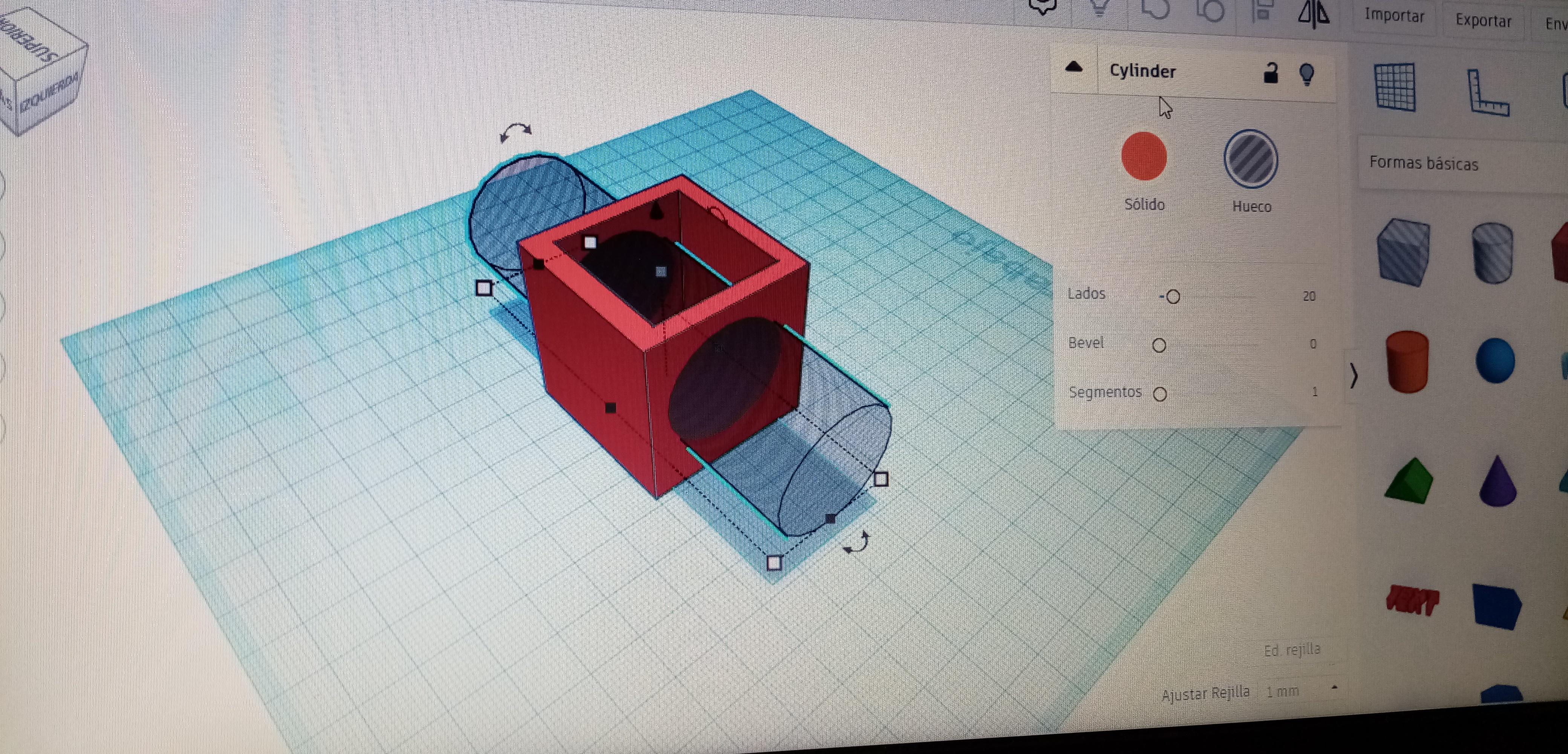The image size is (1568, 754).
Task: Click the Importar button
Action: 1394,15
